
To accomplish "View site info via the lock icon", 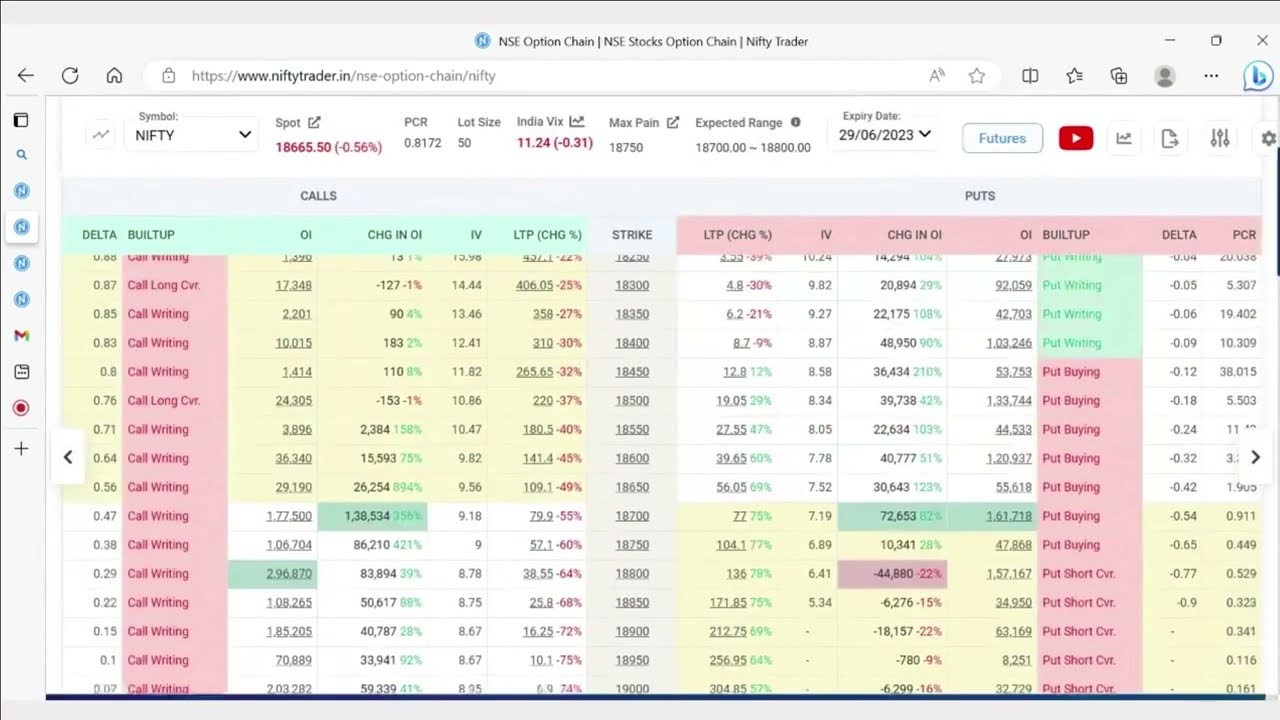I will [x=168, y=75].
